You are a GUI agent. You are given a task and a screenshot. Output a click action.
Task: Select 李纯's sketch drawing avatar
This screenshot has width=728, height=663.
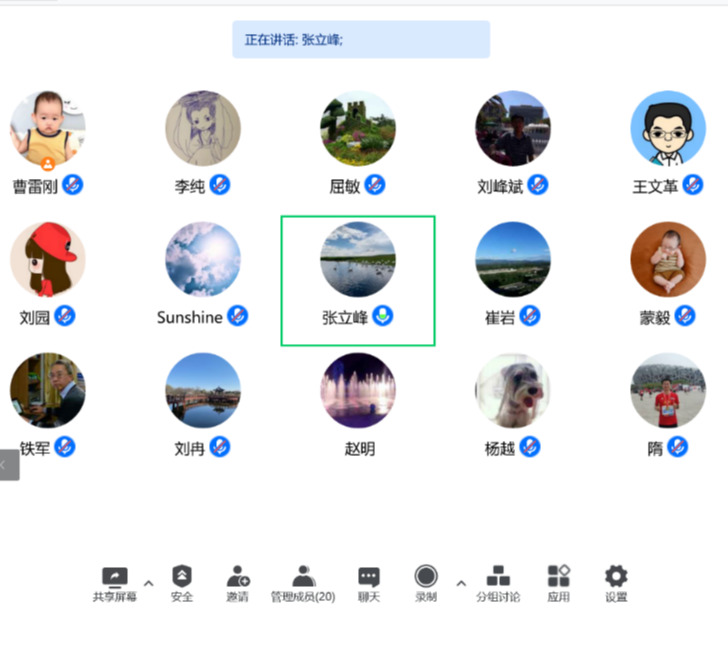[203, 128]
